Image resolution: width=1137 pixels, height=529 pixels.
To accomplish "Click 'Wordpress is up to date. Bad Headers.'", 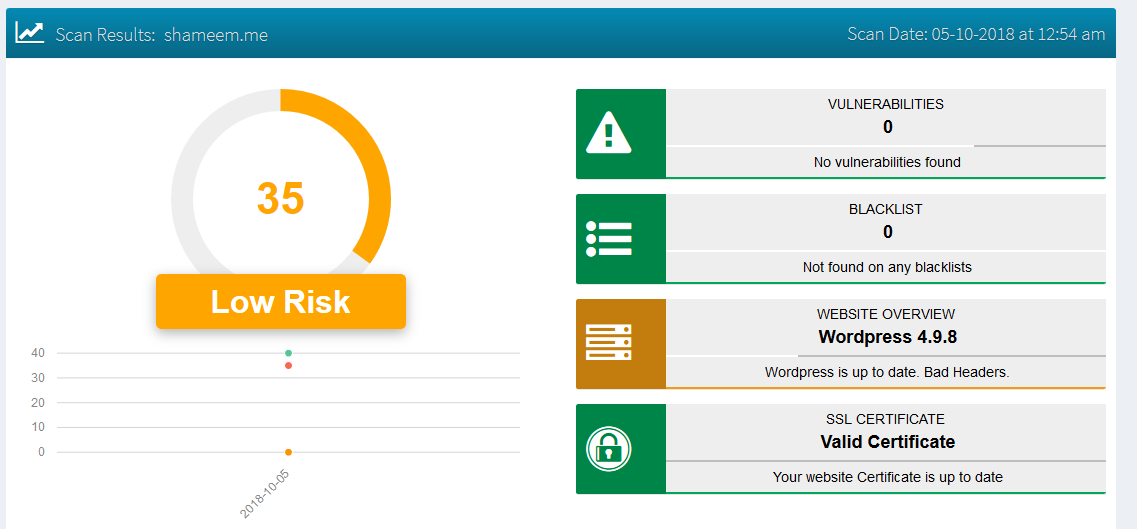I will click(x=886, y=372).
